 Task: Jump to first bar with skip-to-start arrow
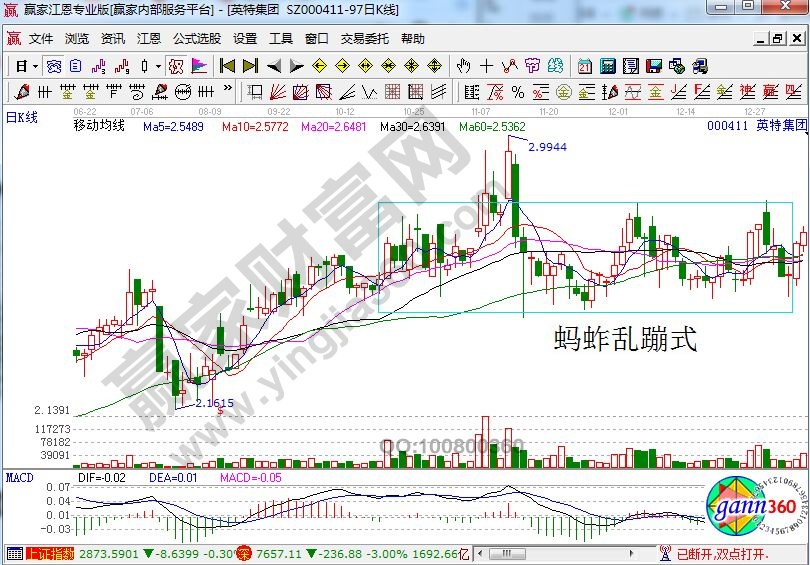(x=226, y=66)
